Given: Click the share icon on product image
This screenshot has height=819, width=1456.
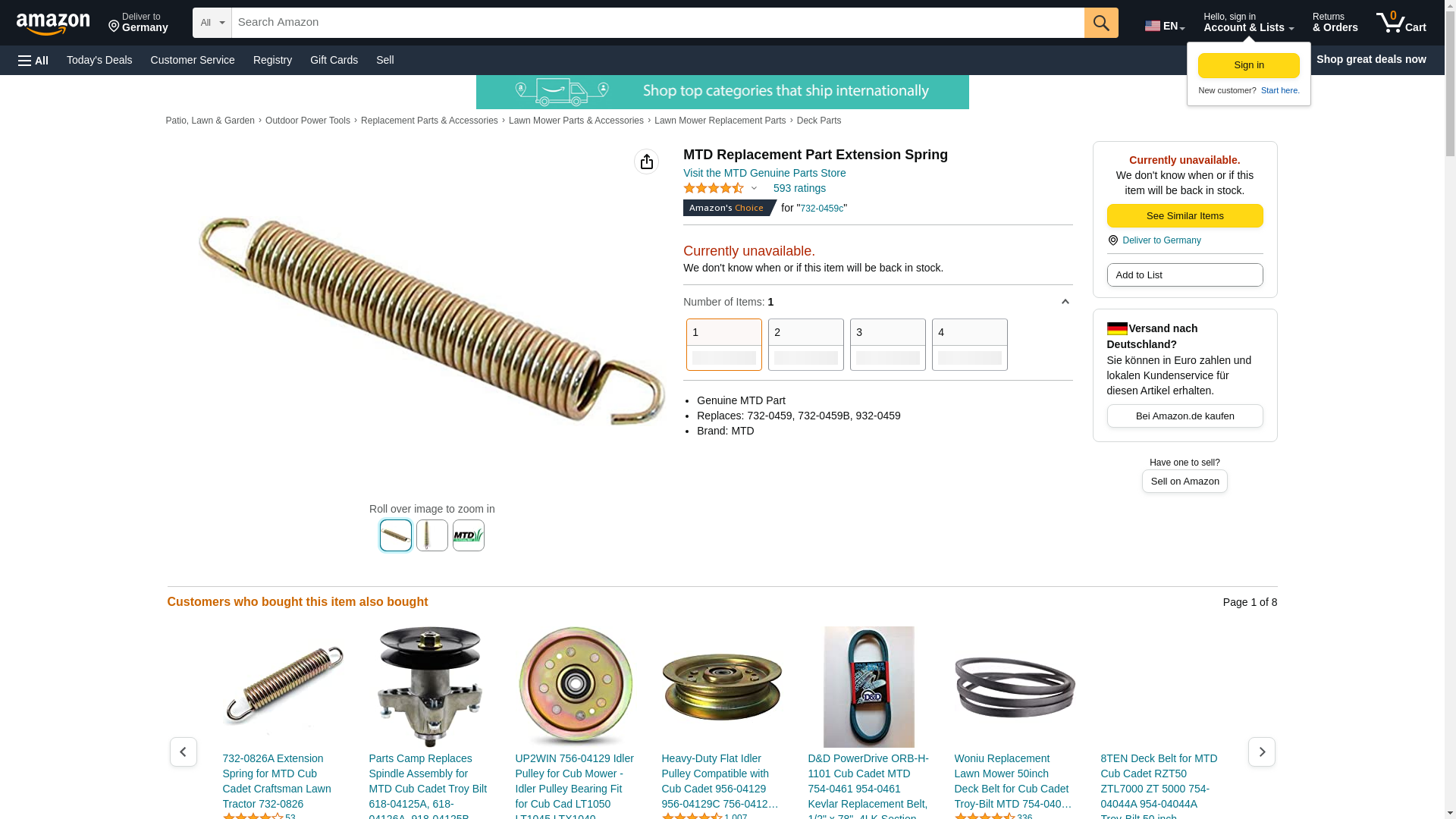Looking at the screenshot, I should [646, 162].
